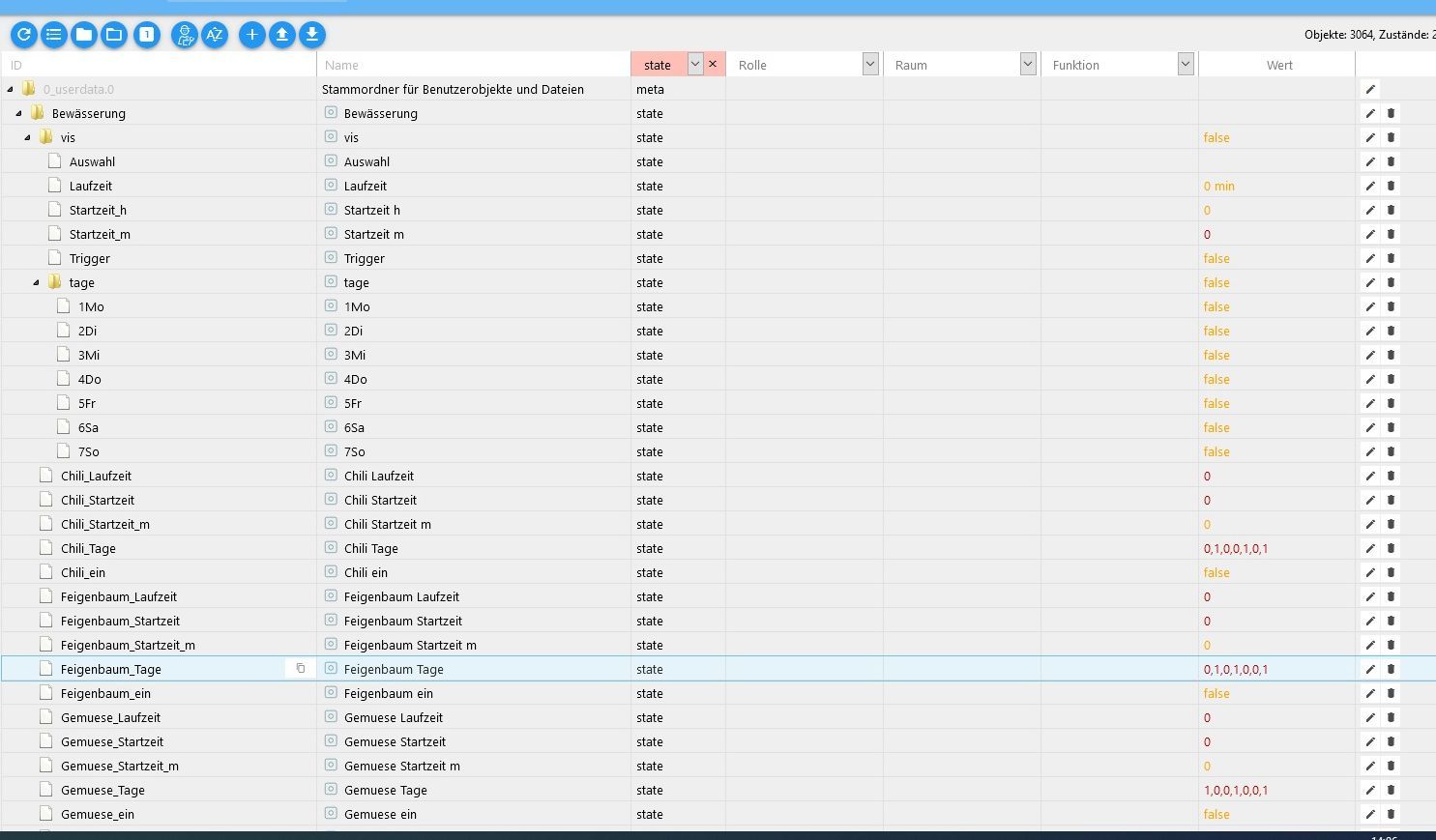1436x840 pixels.
Task: Select the Gemuese_ein tree item
Action: [98, 814]
